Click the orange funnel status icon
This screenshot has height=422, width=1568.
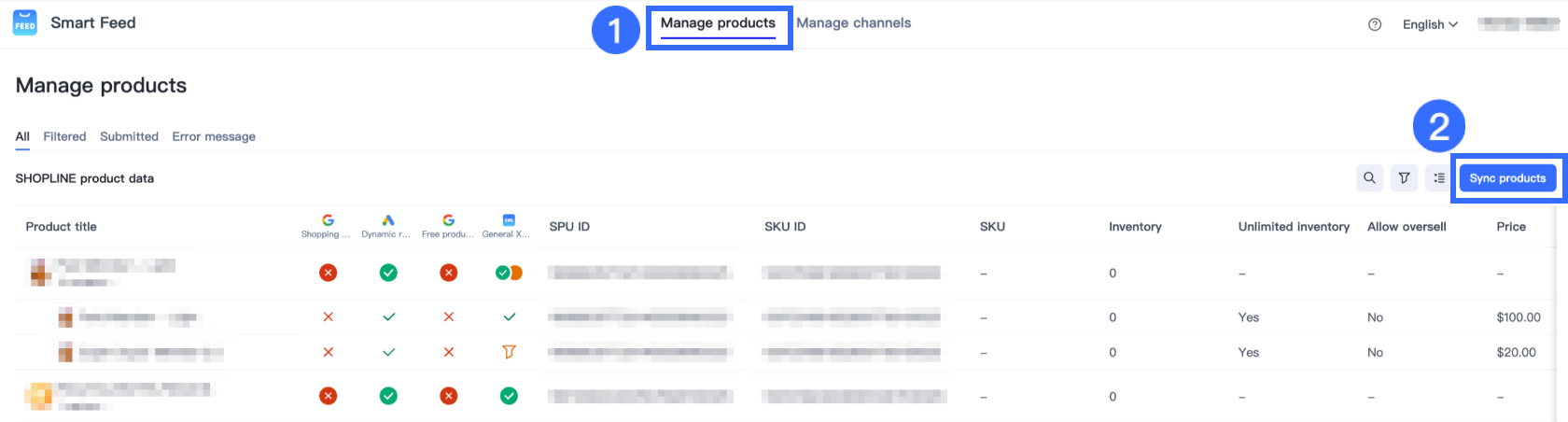click(509, 352)
